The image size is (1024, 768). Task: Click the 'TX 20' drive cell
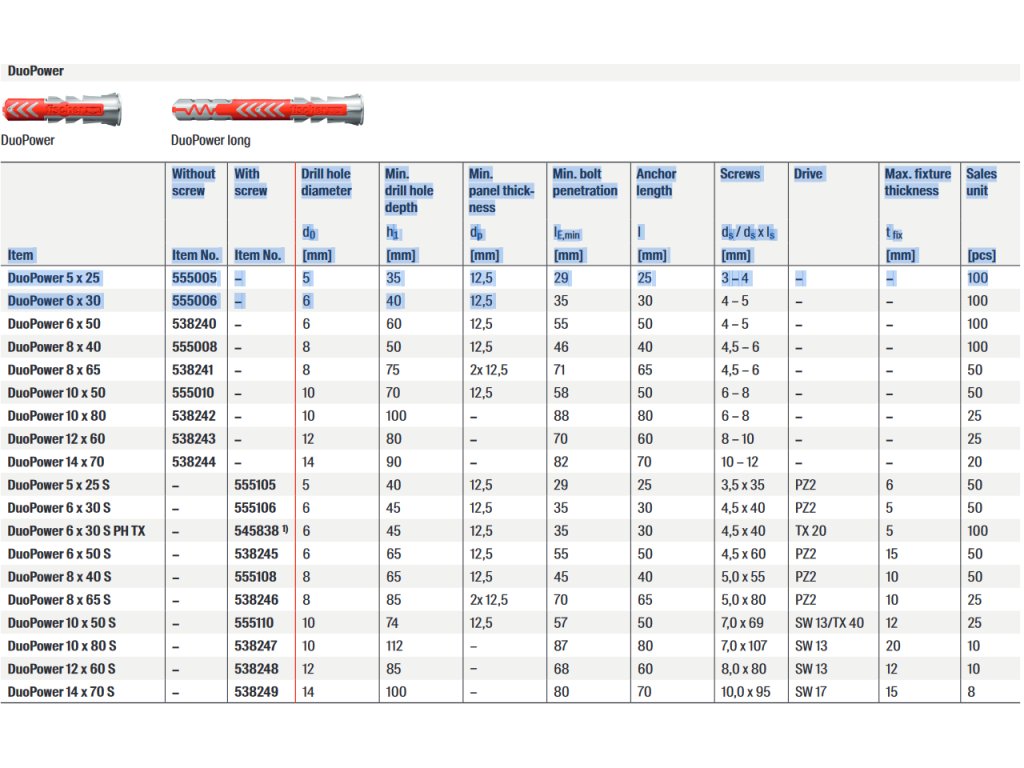pyautogui.click(x=810, y=531)
